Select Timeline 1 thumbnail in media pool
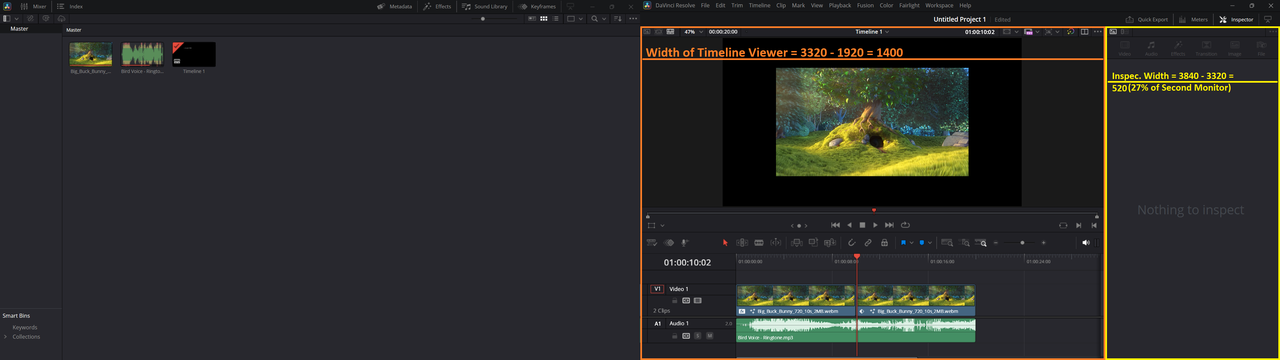 [x=194, y=55]
